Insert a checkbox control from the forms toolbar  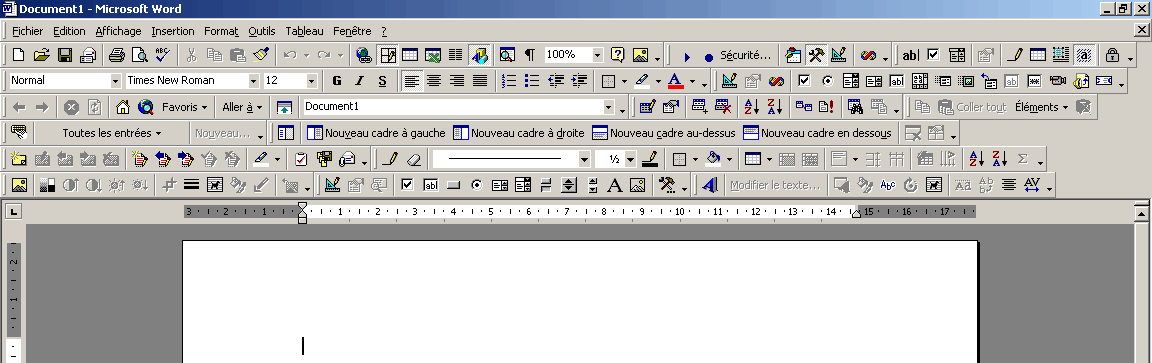933,55
